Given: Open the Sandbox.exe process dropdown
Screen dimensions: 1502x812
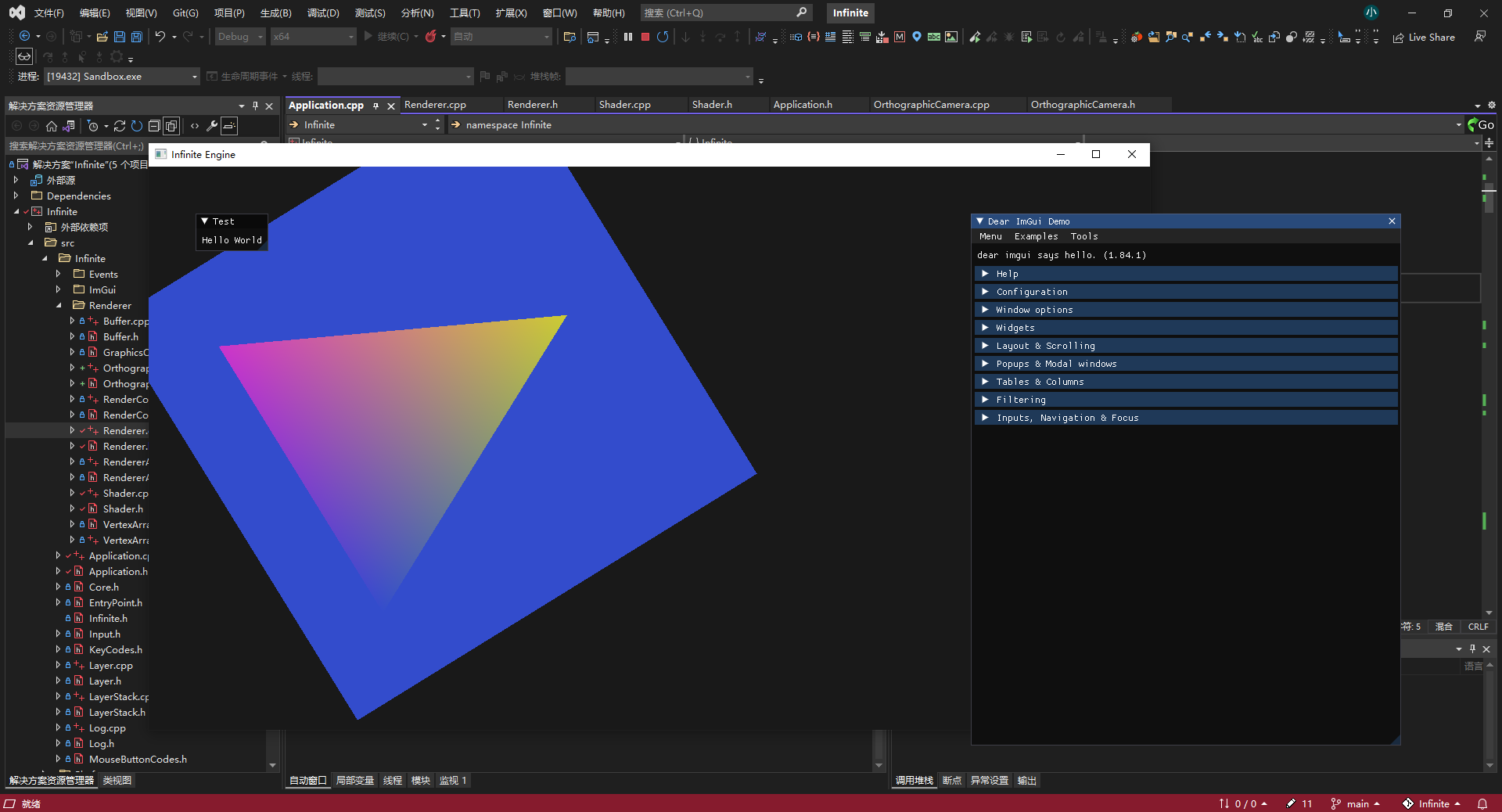Looking at the screenshot, I should [x=195, y=77].
